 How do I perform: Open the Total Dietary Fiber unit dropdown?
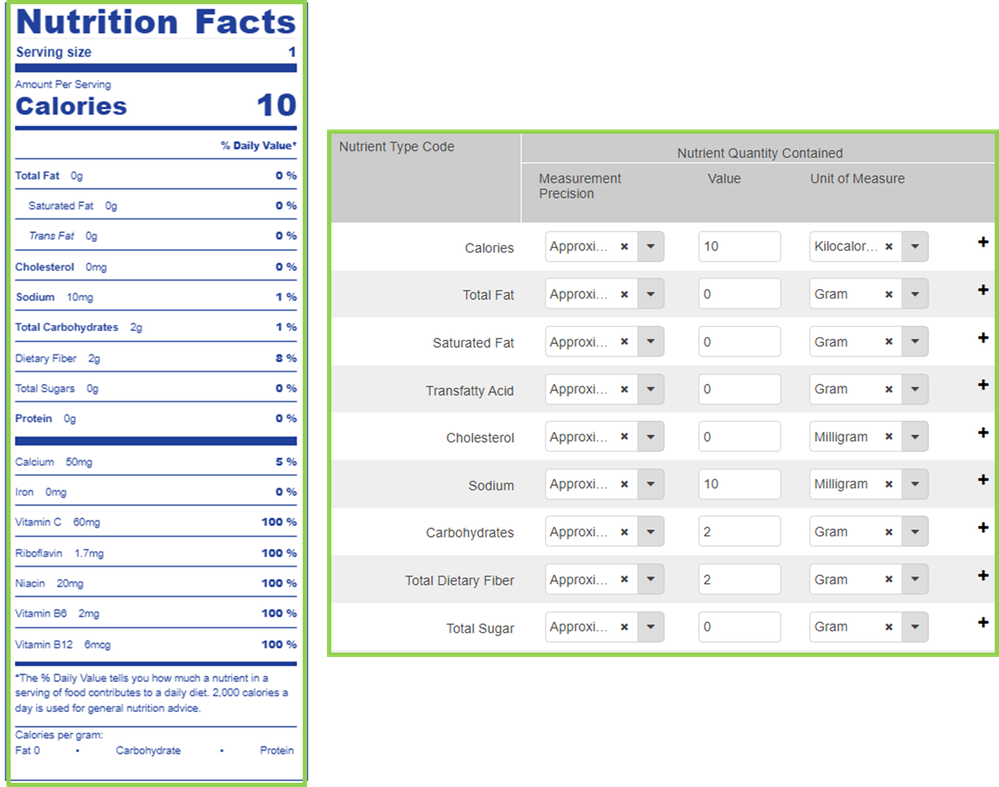[x=915, y=579]
